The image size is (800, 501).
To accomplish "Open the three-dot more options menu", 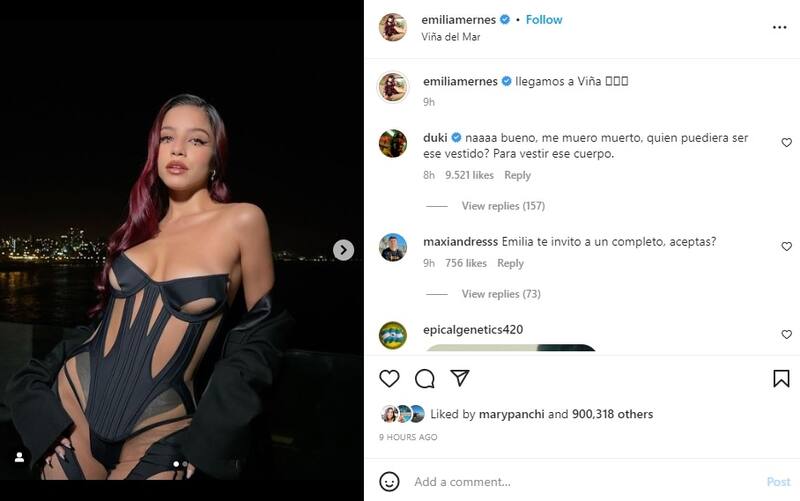I will 780,27.
